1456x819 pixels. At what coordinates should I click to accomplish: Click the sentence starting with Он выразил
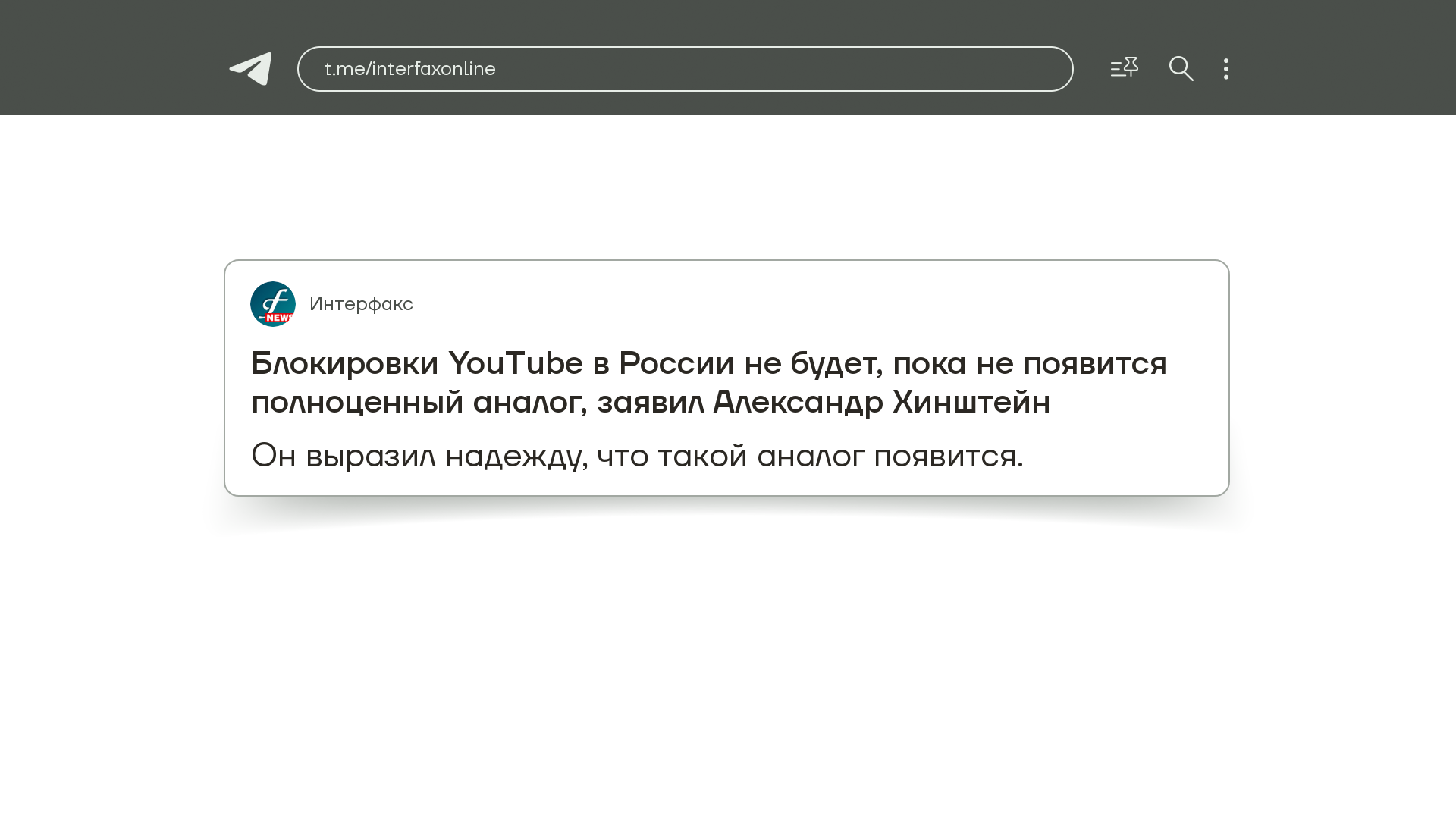click(x=637, y=456)
